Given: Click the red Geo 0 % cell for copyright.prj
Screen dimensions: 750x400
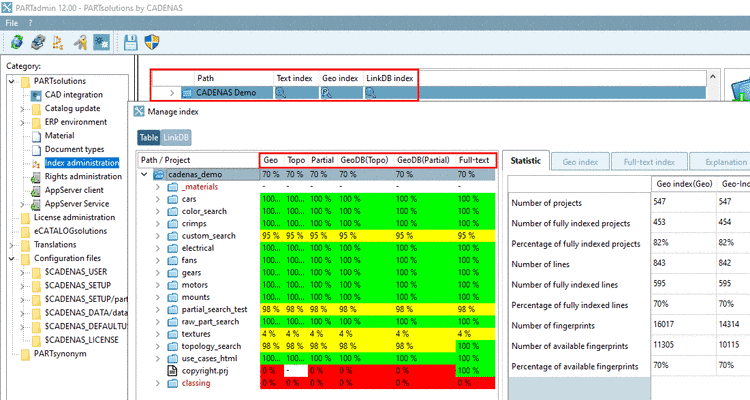Looking at the screenshot, I should (x=272, y=371).
